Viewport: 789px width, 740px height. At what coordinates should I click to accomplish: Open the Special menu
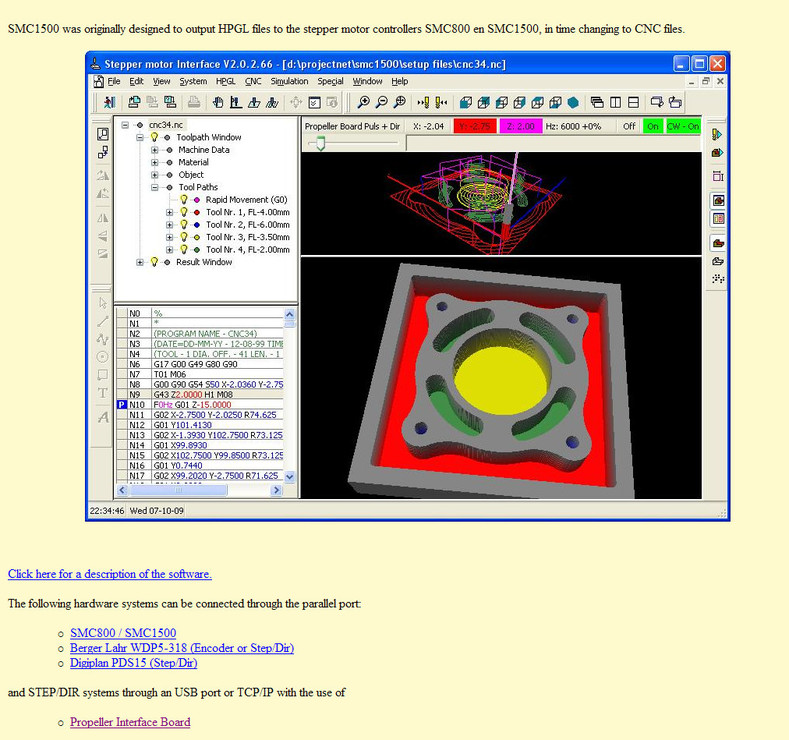click(330, 81)
